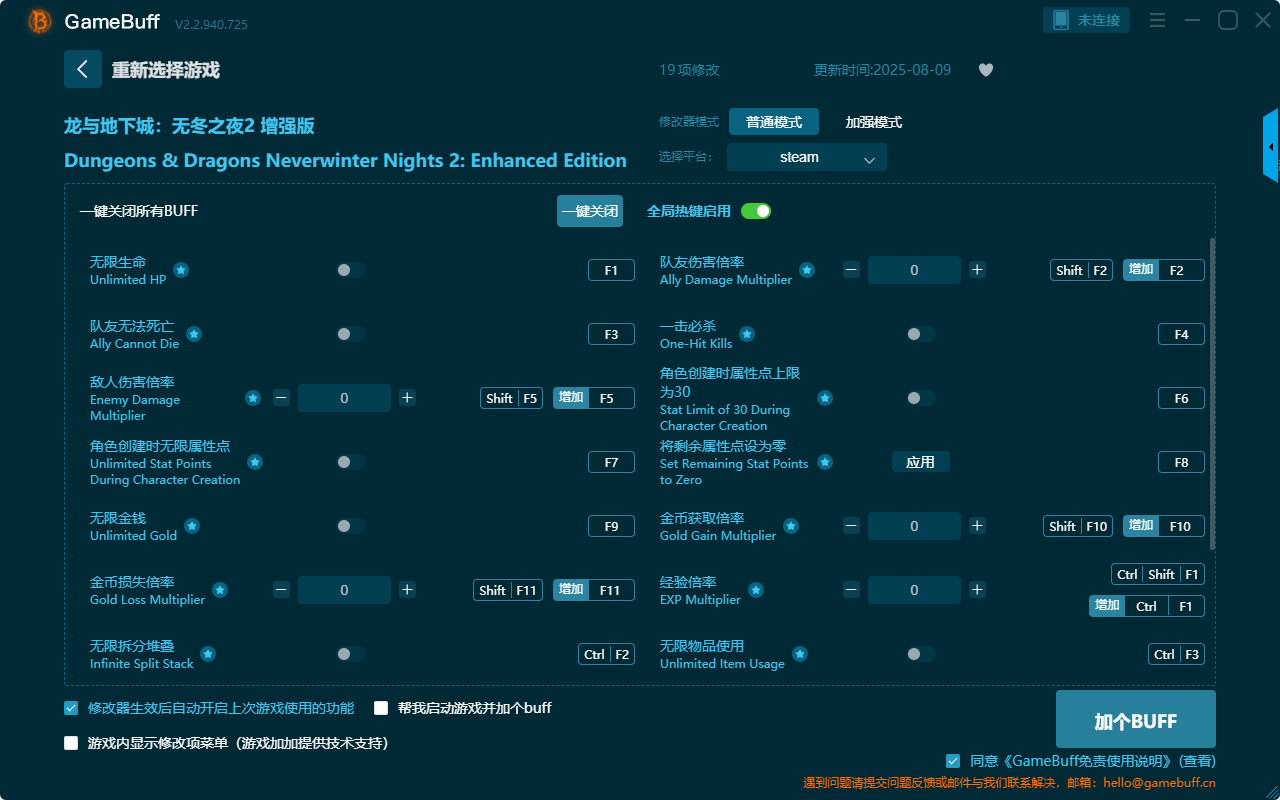Uncheck auto-enable last used functions checkbox
Viewport: 1280px width, 800px height.
pyautogui.click(x=71, y=708)
